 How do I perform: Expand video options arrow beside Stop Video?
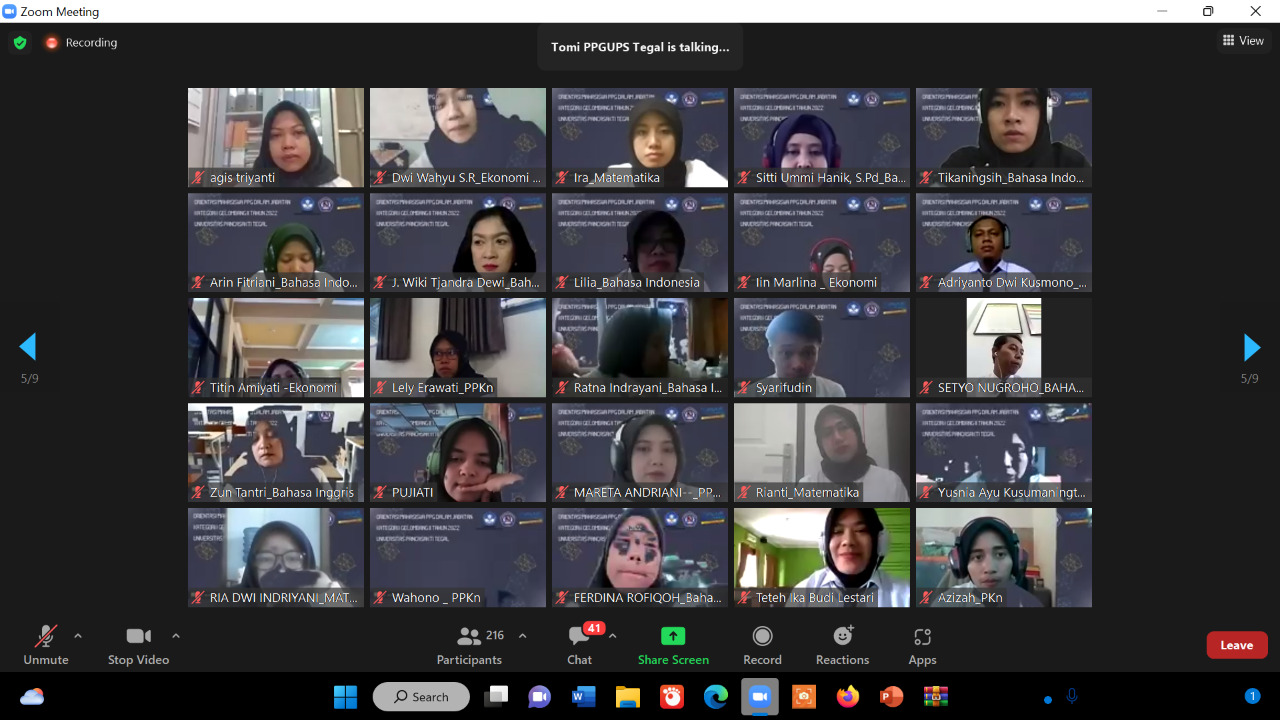click(x=176, y=635)
